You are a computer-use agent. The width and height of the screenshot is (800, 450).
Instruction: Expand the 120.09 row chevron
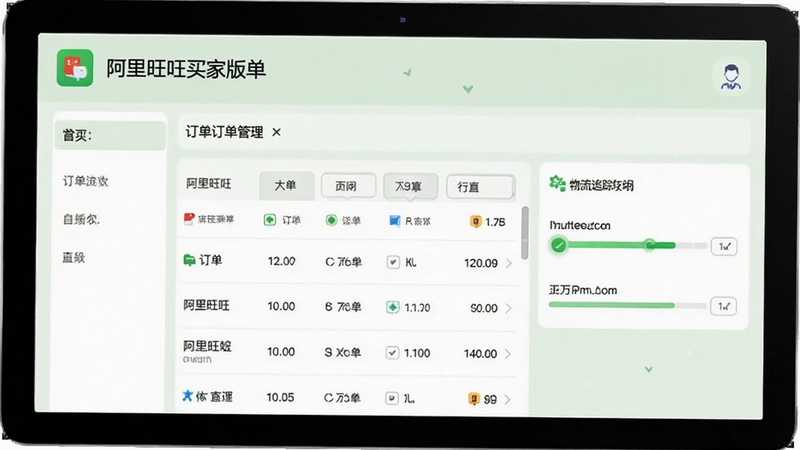click(x=509, y=263)
